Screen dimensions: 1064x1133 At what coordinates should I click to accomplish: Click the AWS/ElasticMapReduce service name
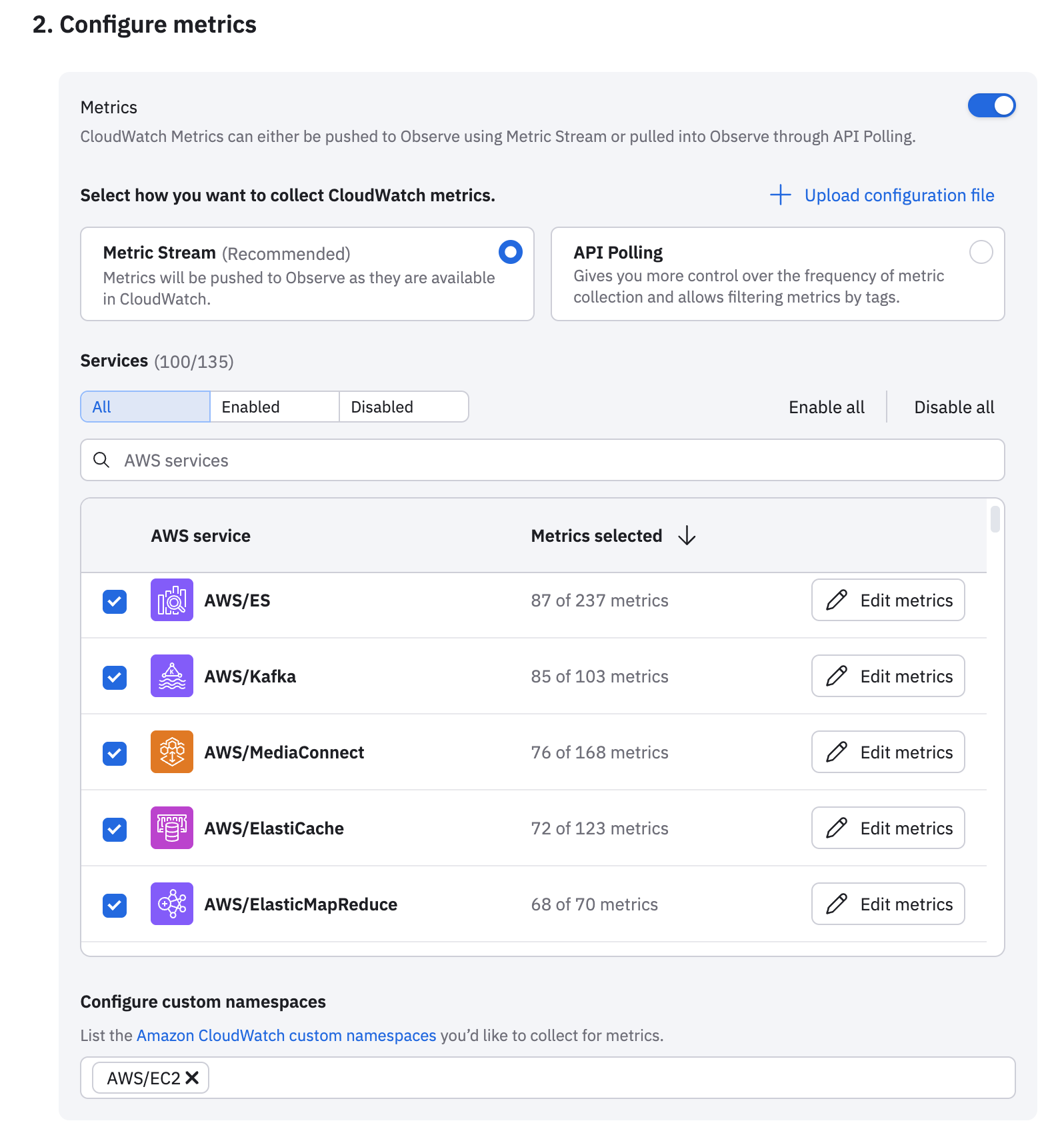coord(301,904)
